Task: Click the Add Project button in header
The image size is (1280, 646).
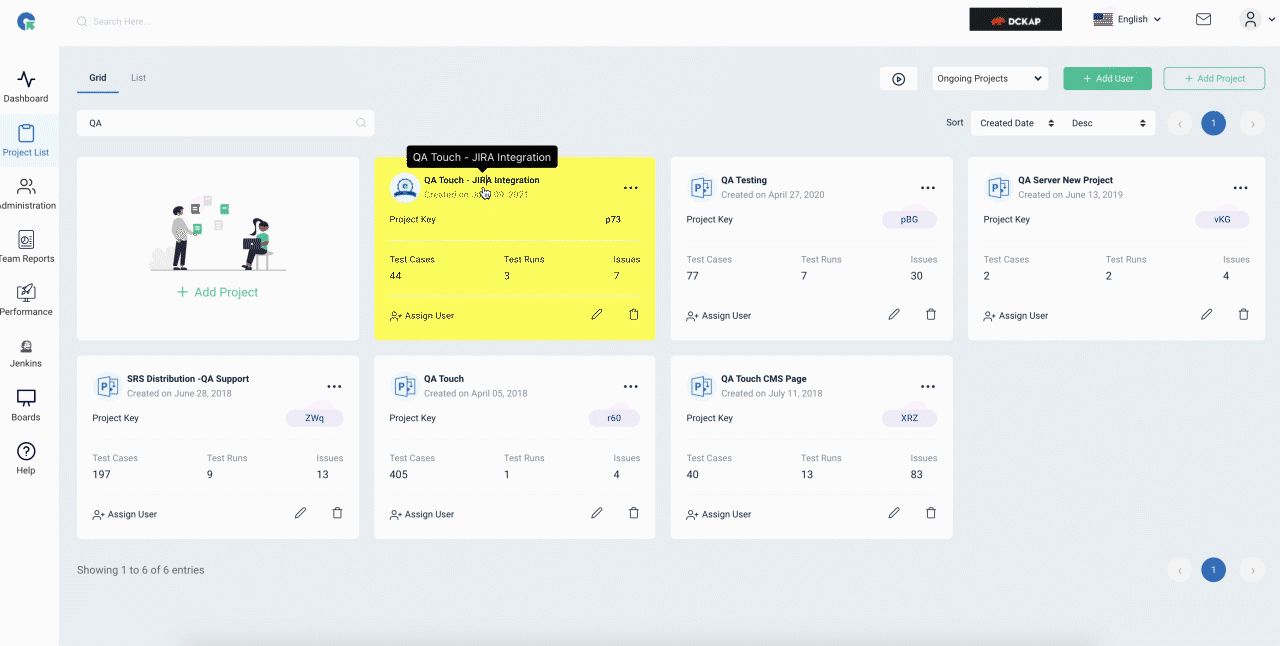Action: pos(1214,78)
